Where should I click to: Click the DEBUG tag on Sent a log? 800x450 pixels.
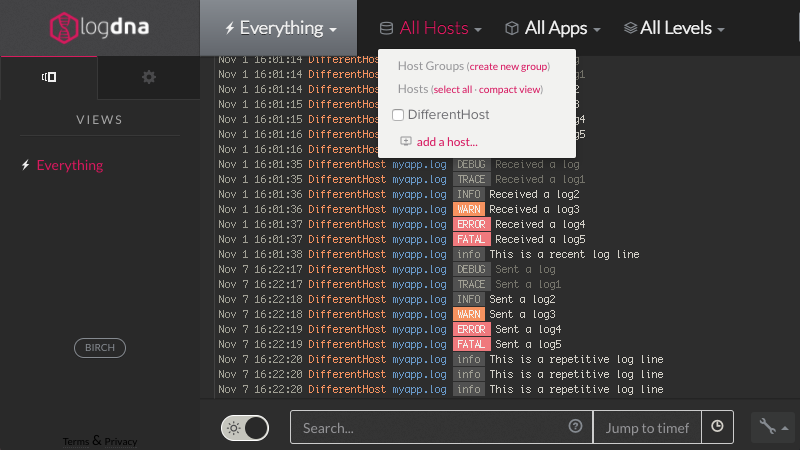[471, 269]
